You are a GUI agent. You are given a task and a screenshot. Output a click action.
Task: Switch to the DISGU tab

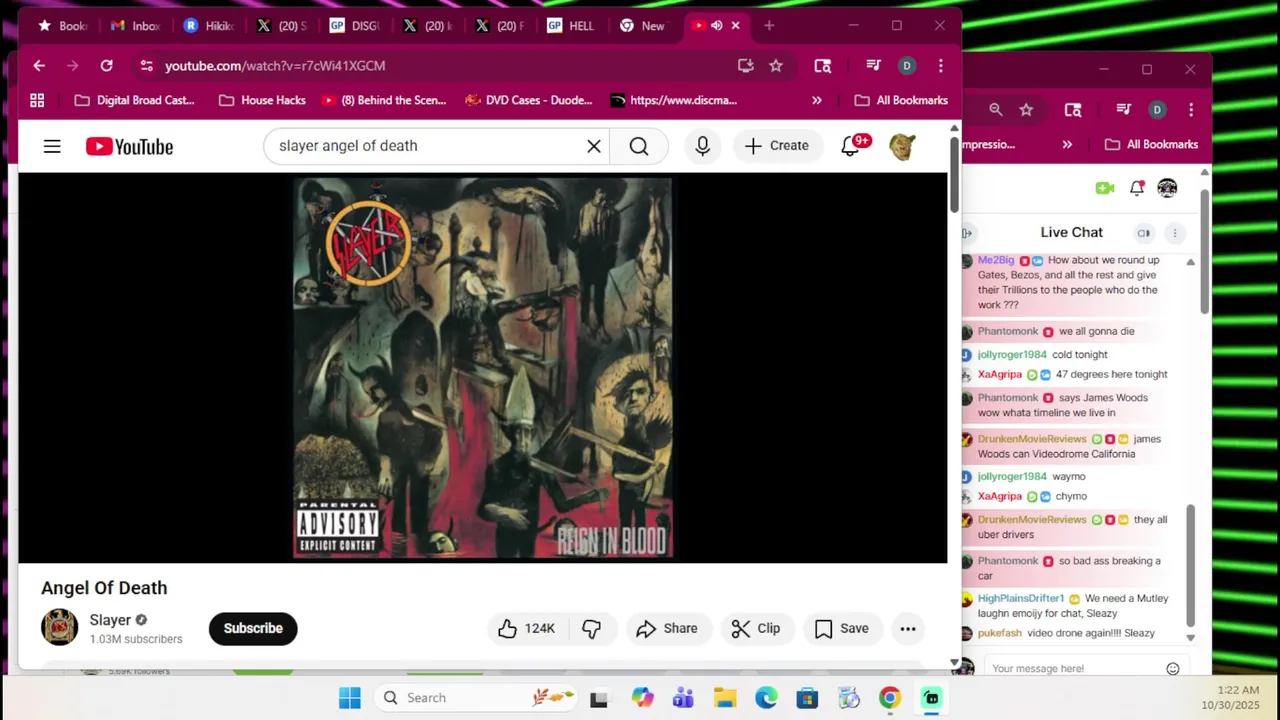(354, 26)
